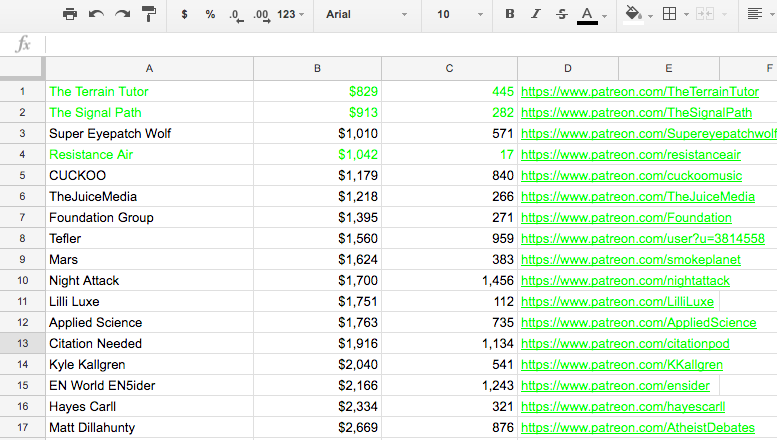Format as currency with dollar sign
The image size is (777, 440).
[x=184, y=14]
